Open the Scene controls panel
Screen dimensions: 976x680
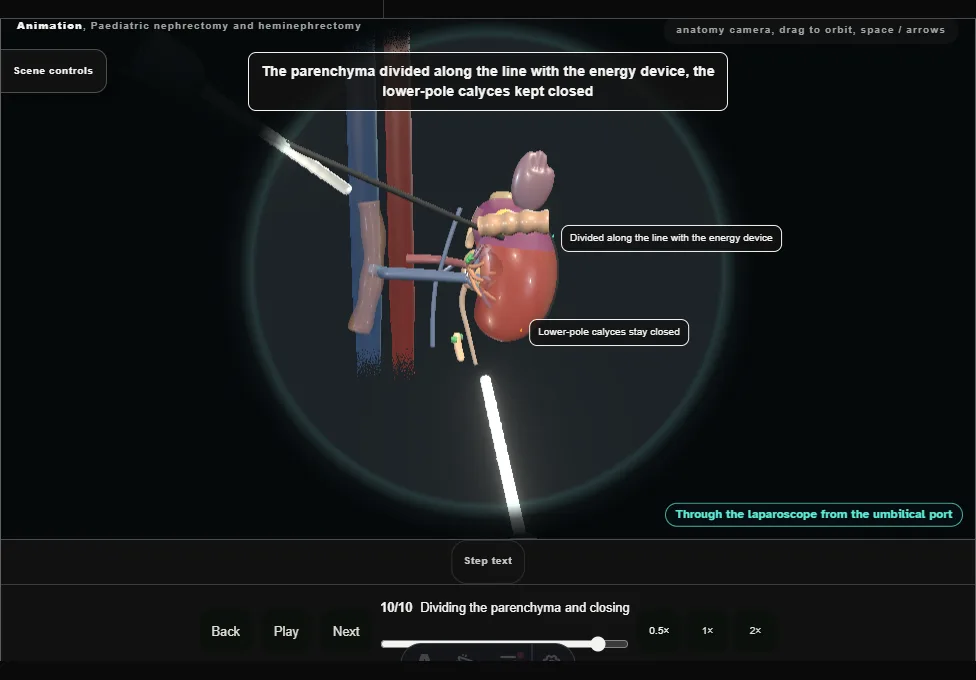[x=54, y=71]
